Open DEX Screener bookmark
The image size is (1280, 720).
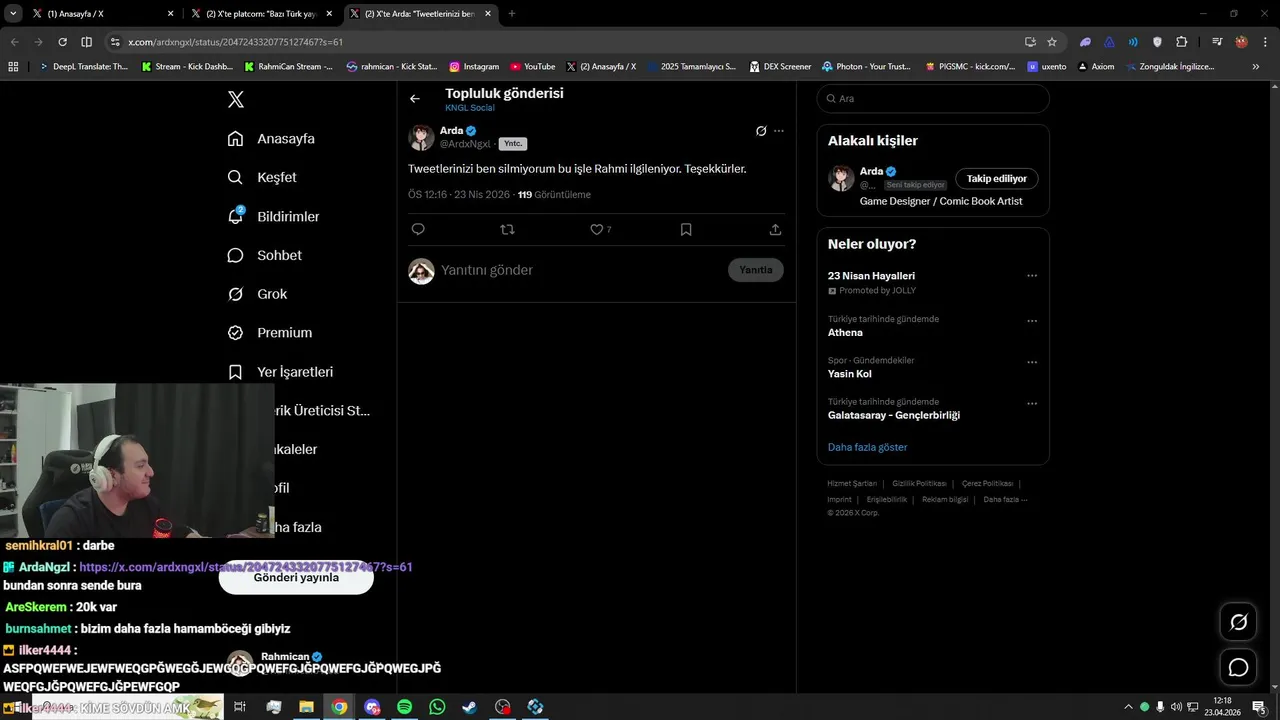(779, 66)
